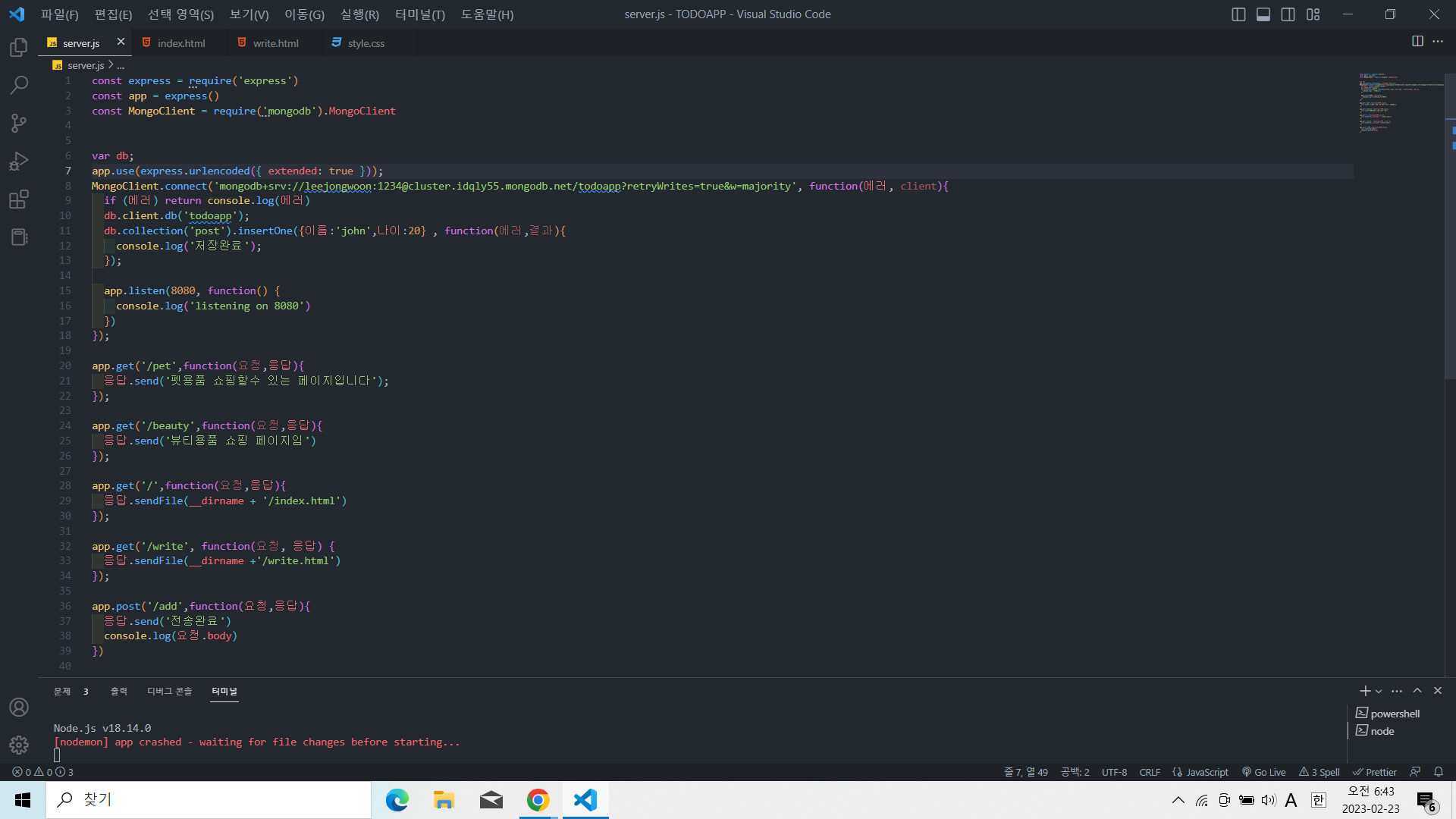The image size is (1456, 819).
Task: Open volume control in system tray
Action: coord(1268,800)
